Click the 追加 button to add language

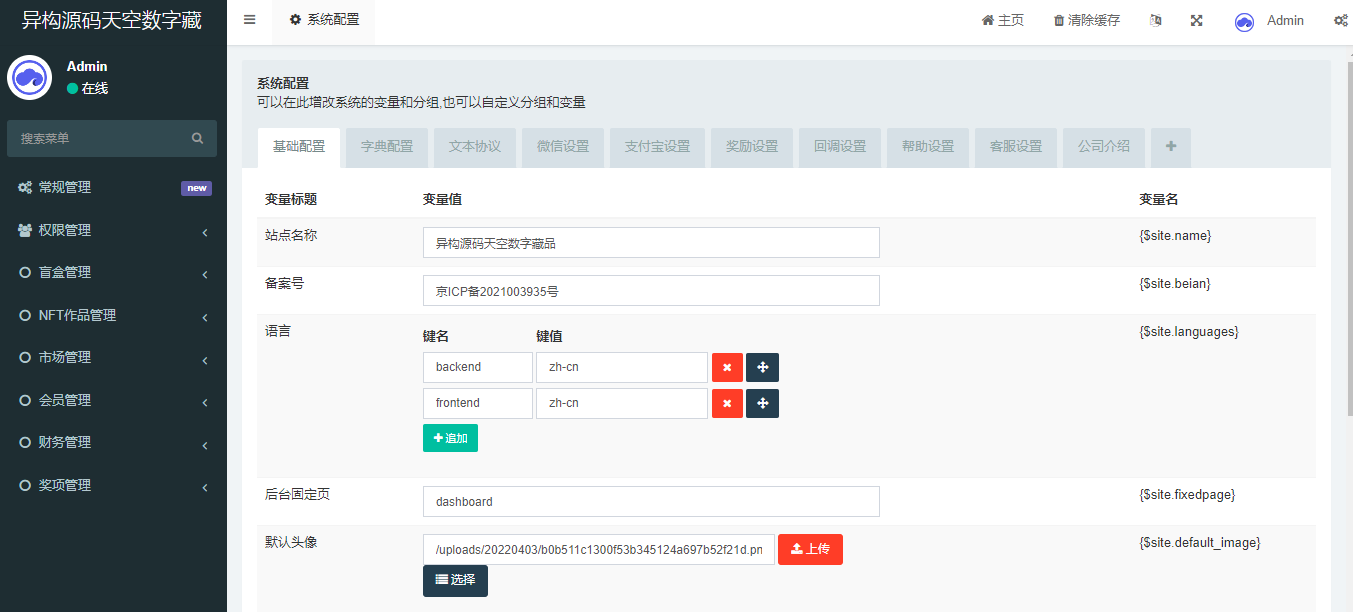pos(450,439)
